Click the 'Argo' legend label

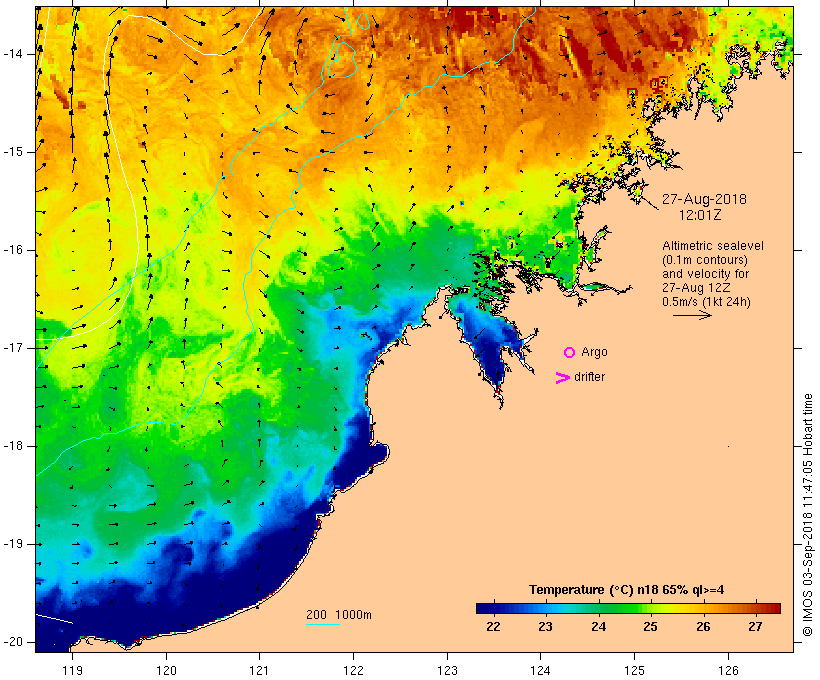click(594, 352)
